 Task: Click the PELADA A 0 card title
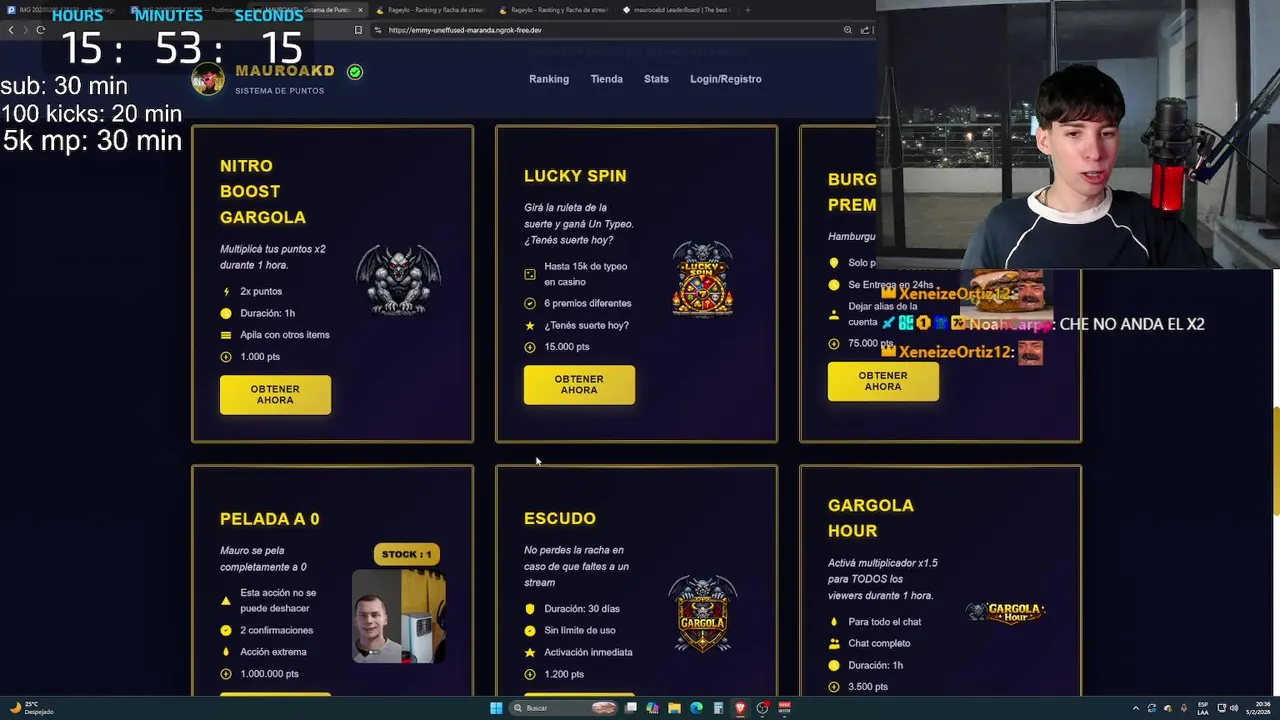(270, 519)
